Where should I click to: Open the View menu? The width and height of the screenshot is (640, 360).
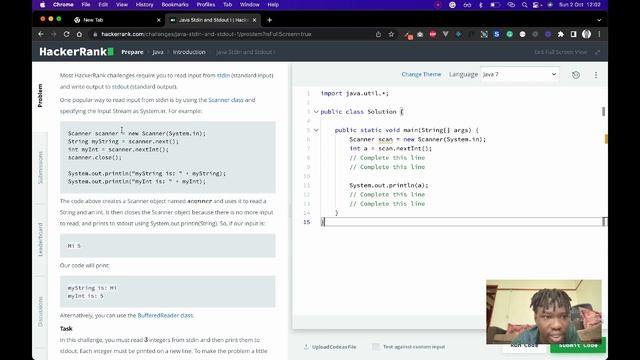(x=122, y=5)
